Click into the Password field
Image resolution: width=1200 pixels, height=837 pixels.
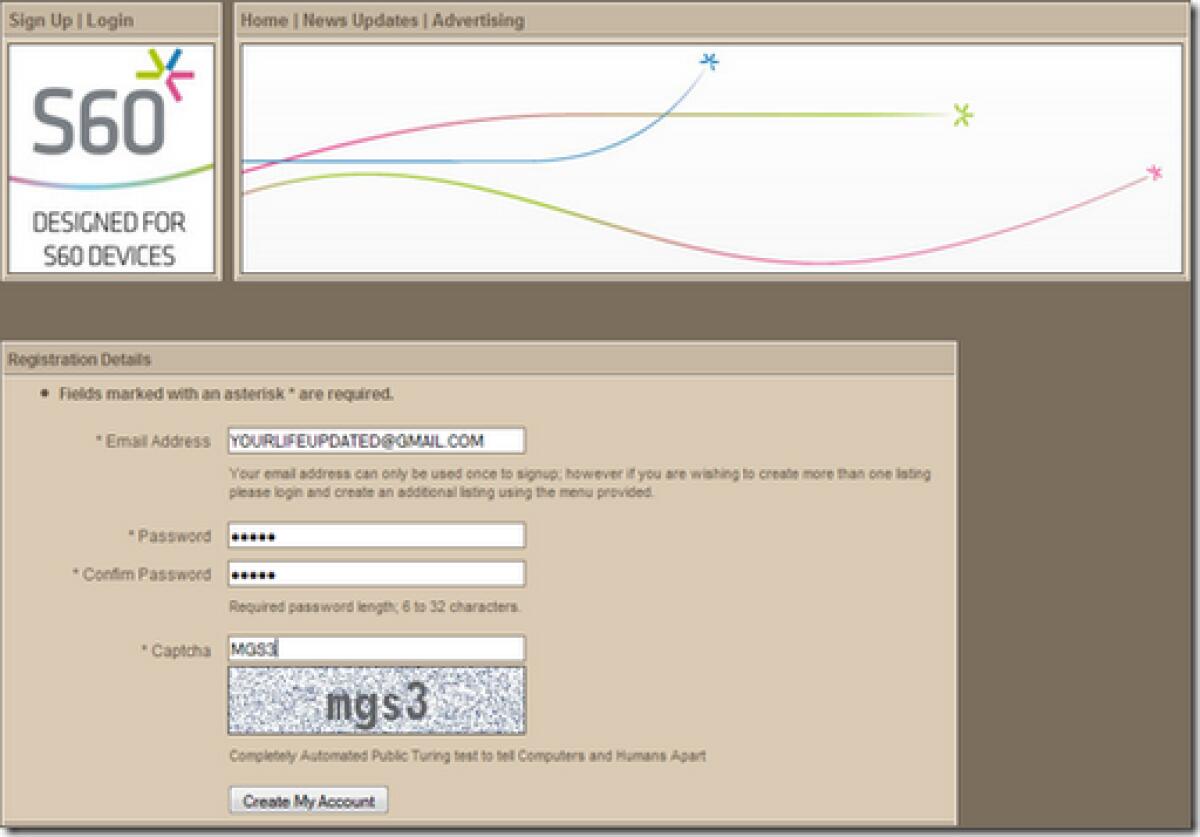point(376,536)
